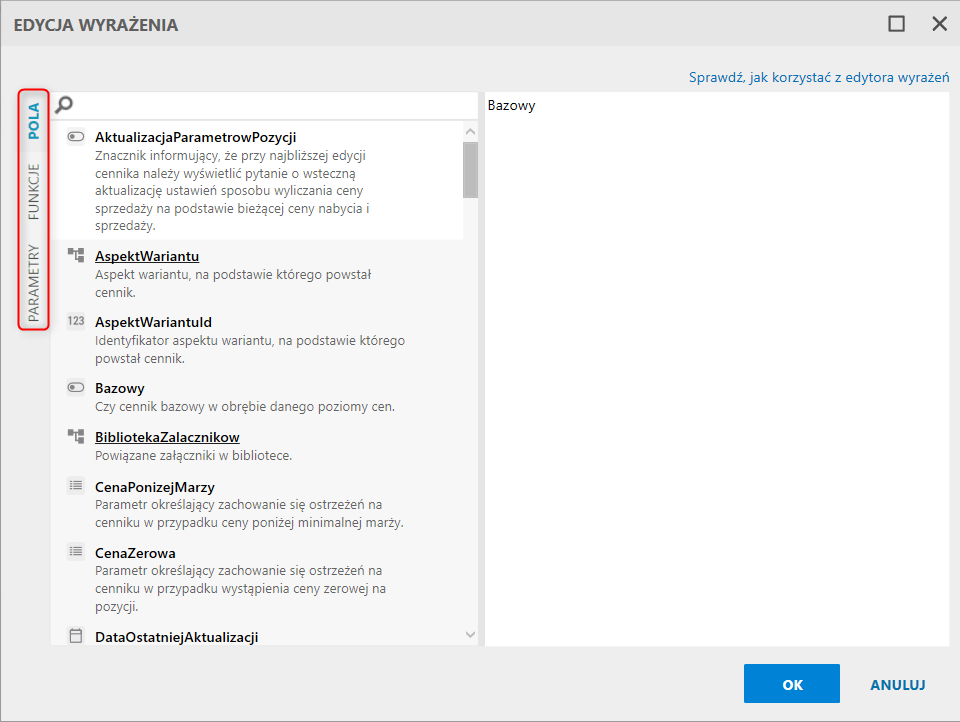Click the list icon beside CenaZerowa
Screen dimensions: 960x722
[x=76, y=552]
